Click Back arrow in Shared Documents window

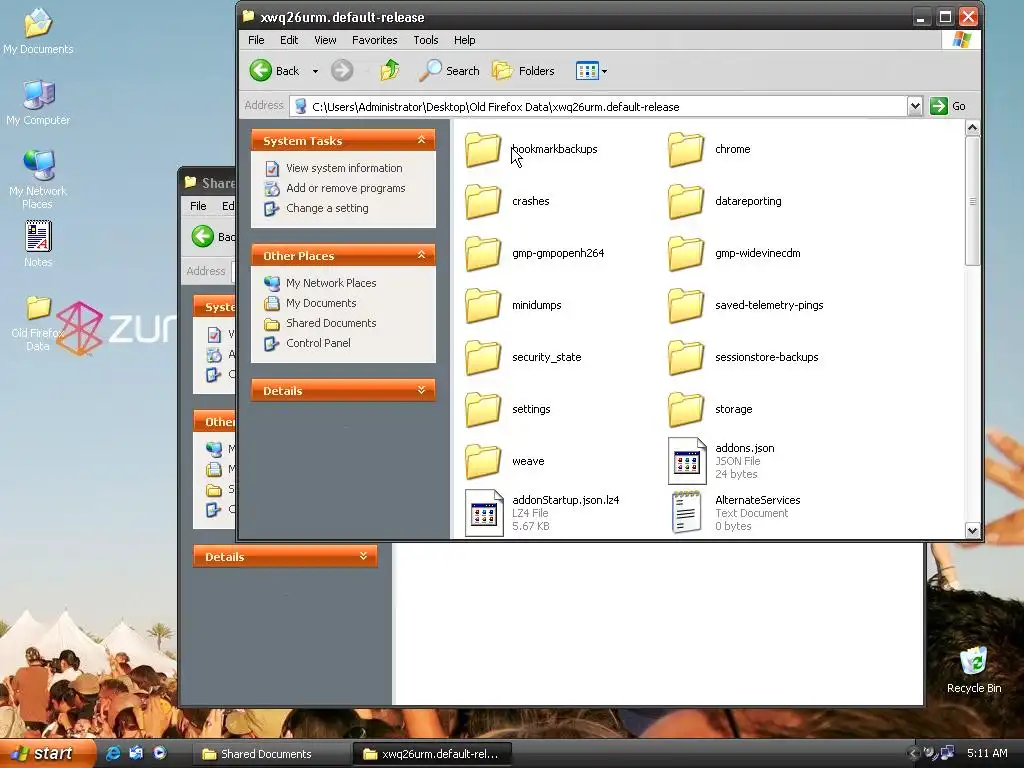click(x=203, y=236)
